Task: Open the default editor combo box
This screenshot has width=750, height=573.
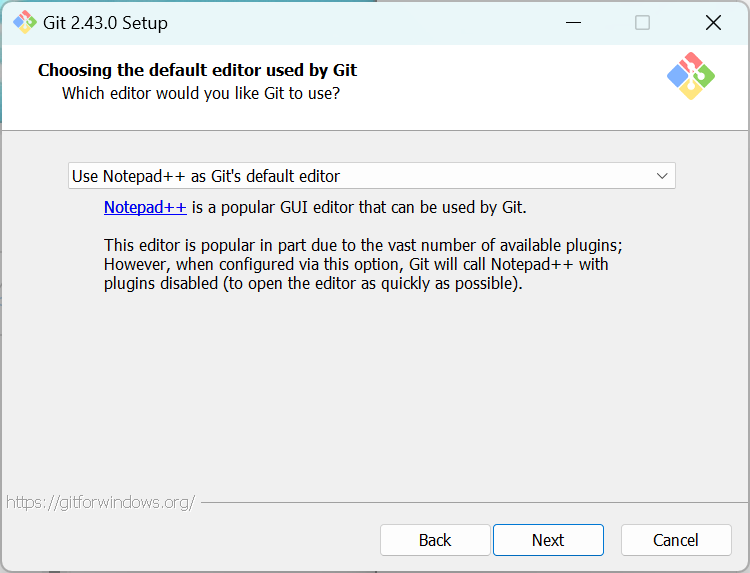Action: (x=371, y=176)
